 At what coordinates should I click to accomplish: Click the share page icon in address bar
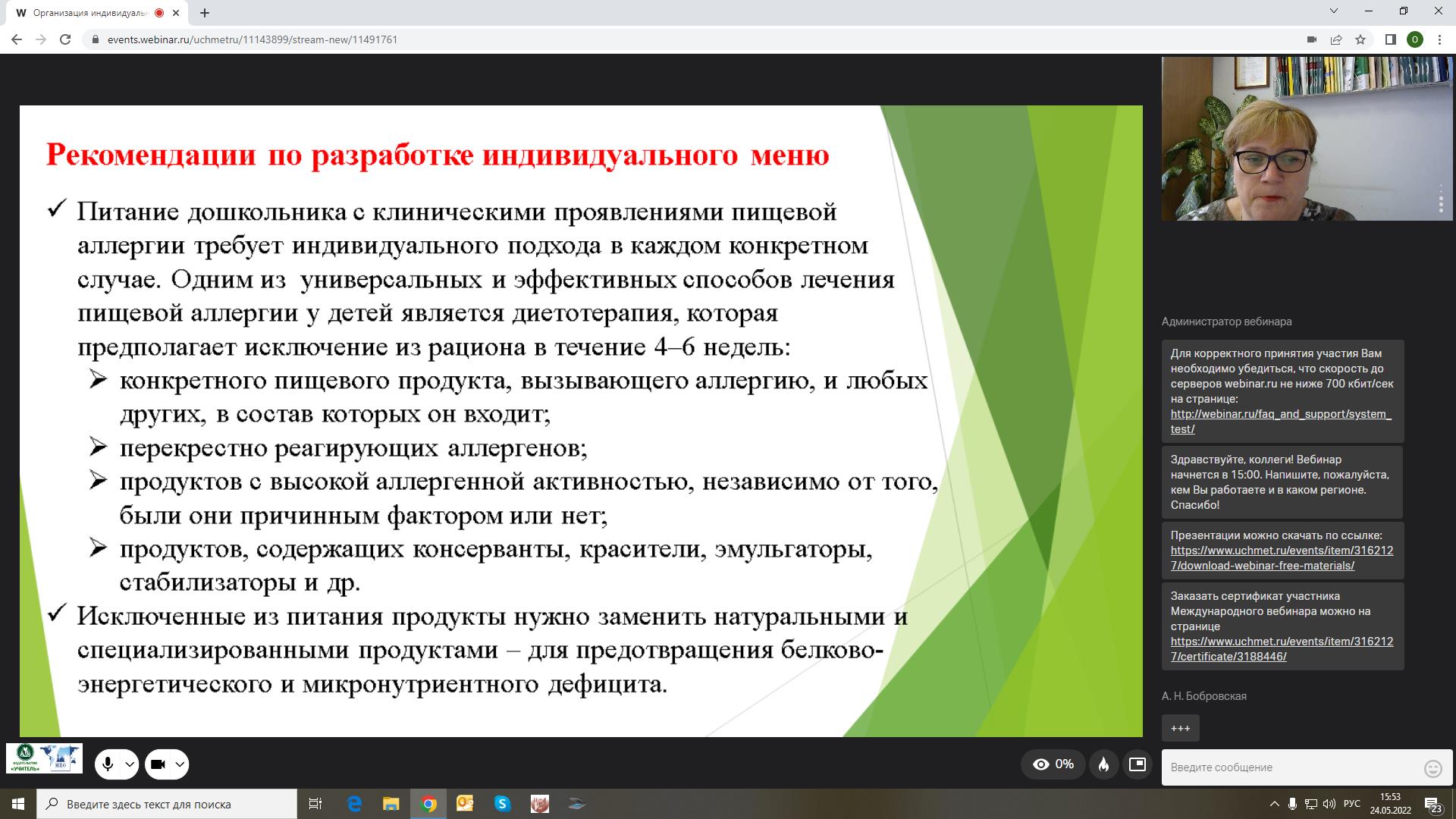[x=1336, y=39]
